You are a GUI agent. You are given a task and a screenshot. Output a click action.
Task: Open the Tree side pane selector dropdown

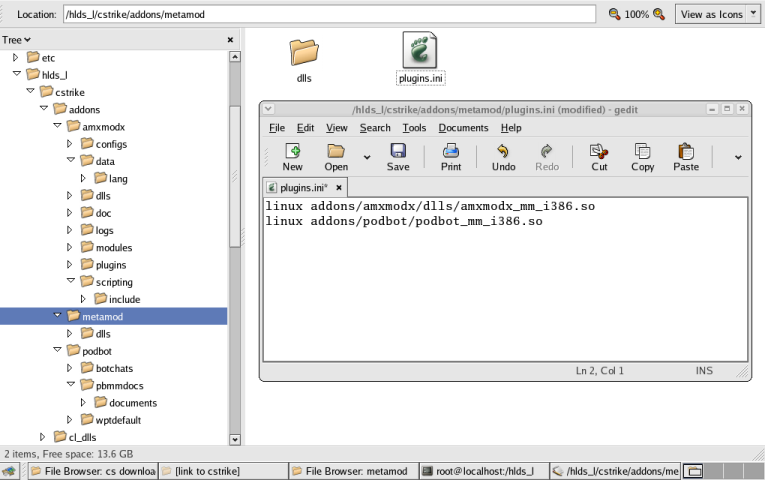pos(16,40)
